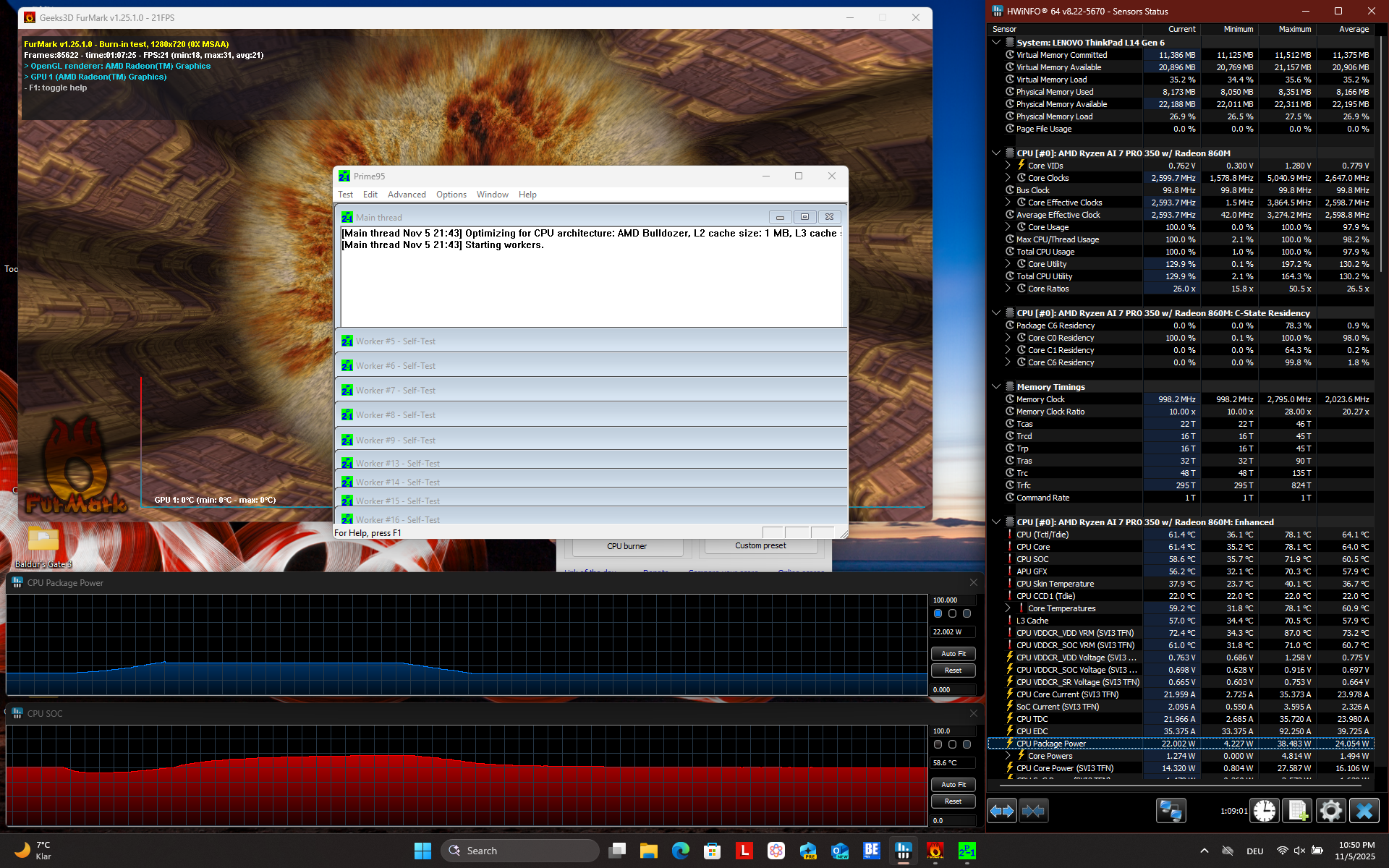Click Reset button in CPU SOC graph
This screenshot has width=1389, height=868.
tap(953, 801)
